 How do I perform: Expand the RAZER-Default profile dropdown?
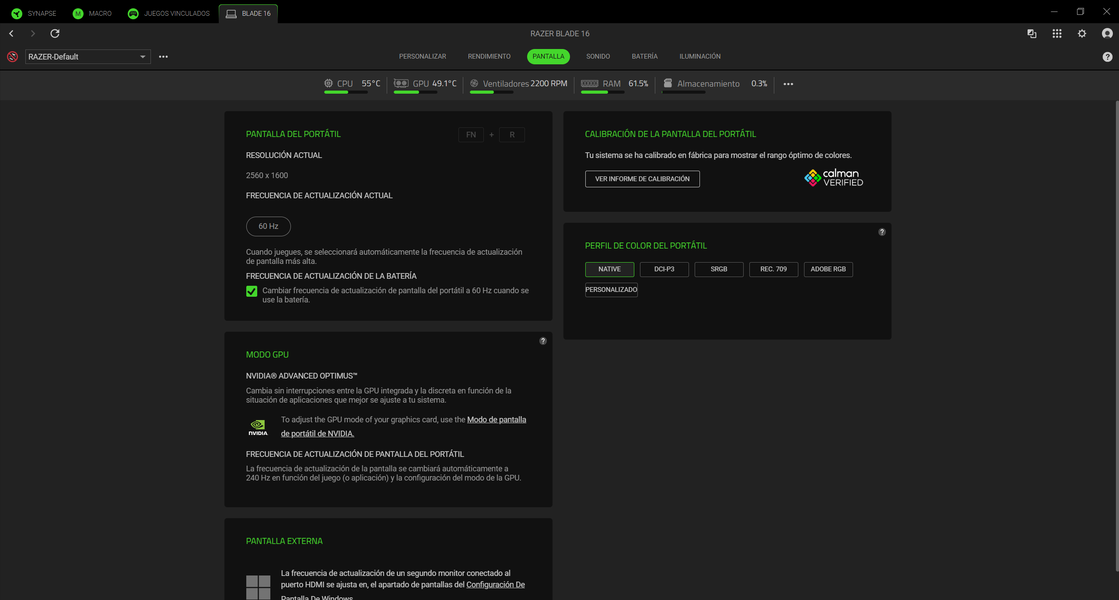click(88, 56)
